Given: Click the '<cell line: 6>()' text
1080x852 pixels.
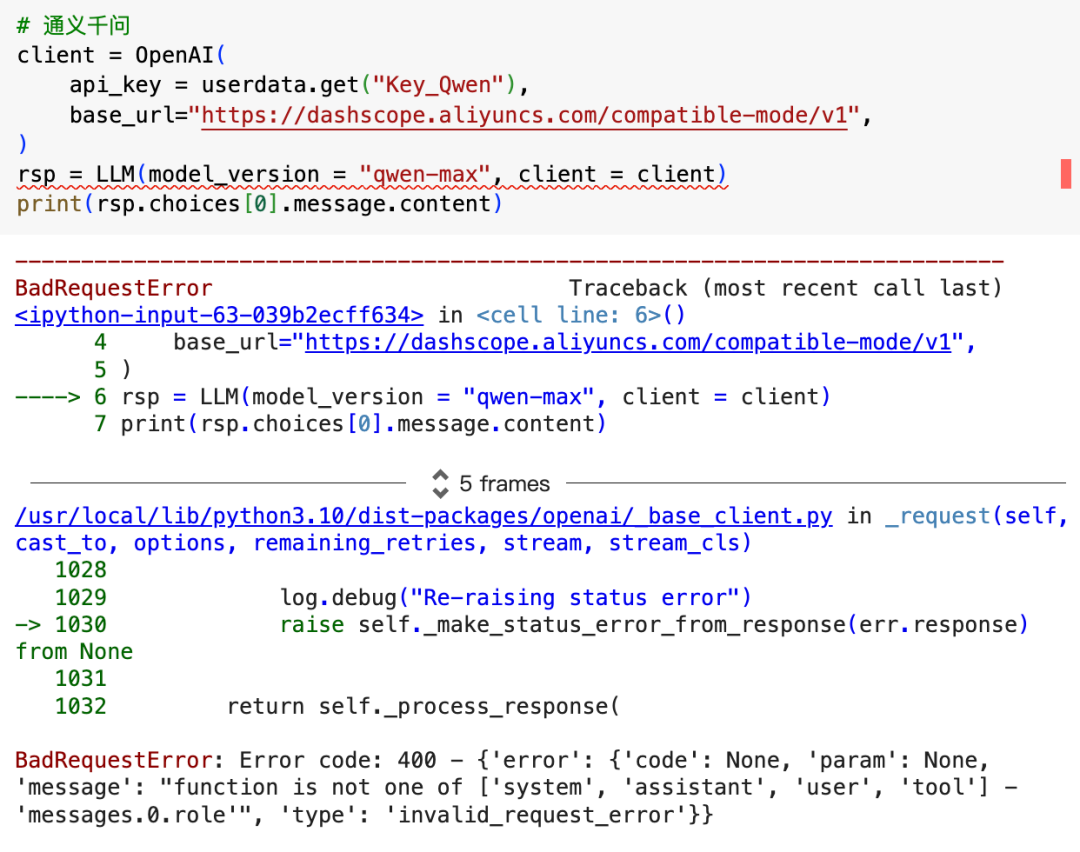Looking at the screenshot, I should (x=581, y=315).
